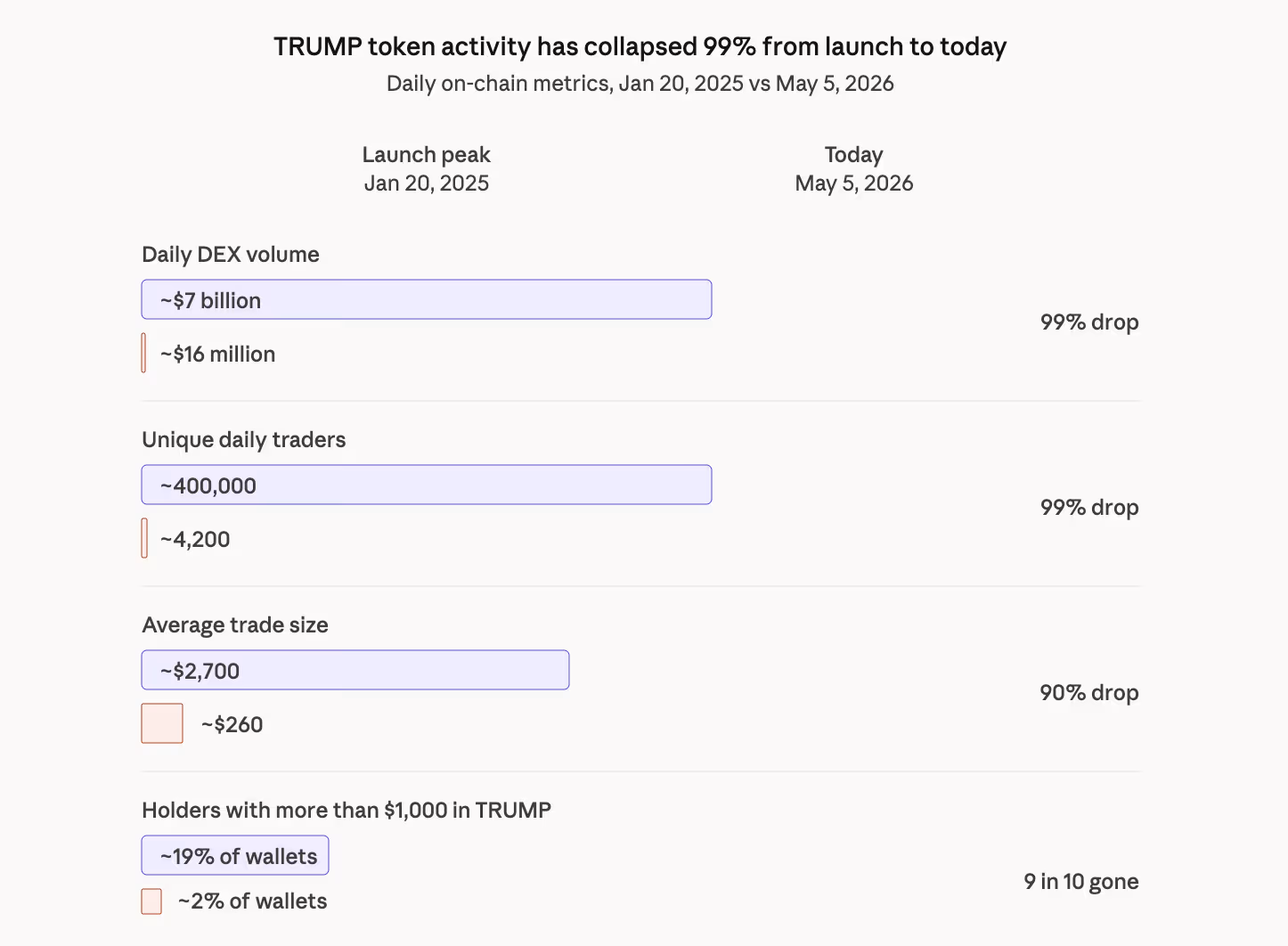Select the Launch peak column header
This screenshot has height=946, width=1288.
click(427, 168)
